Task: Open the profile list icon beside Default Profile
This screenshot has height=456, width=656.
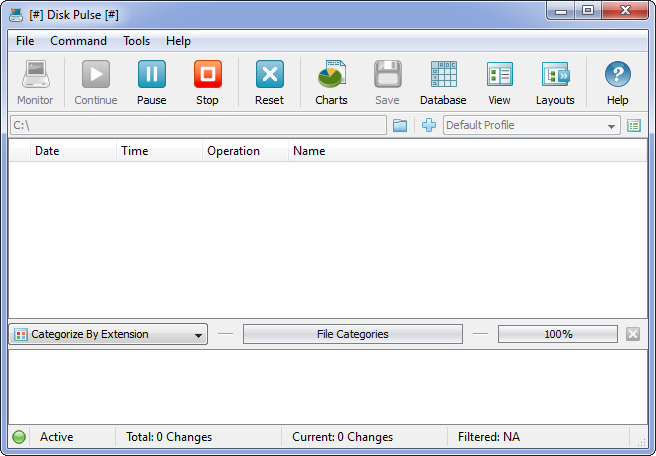Action: [634, 125]
